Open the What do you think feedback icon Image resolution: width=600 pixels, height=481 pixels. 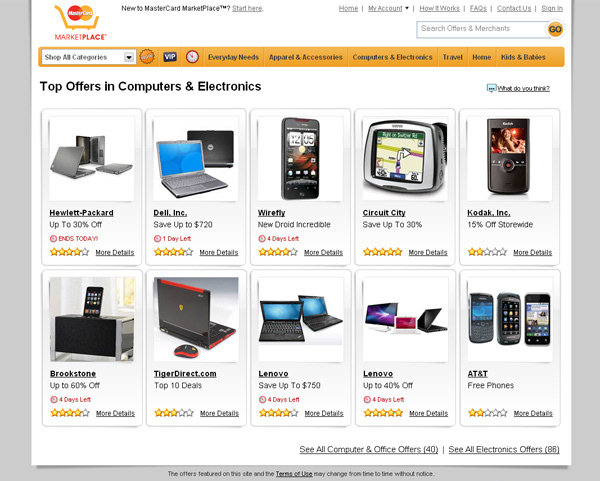click(491, 88)
